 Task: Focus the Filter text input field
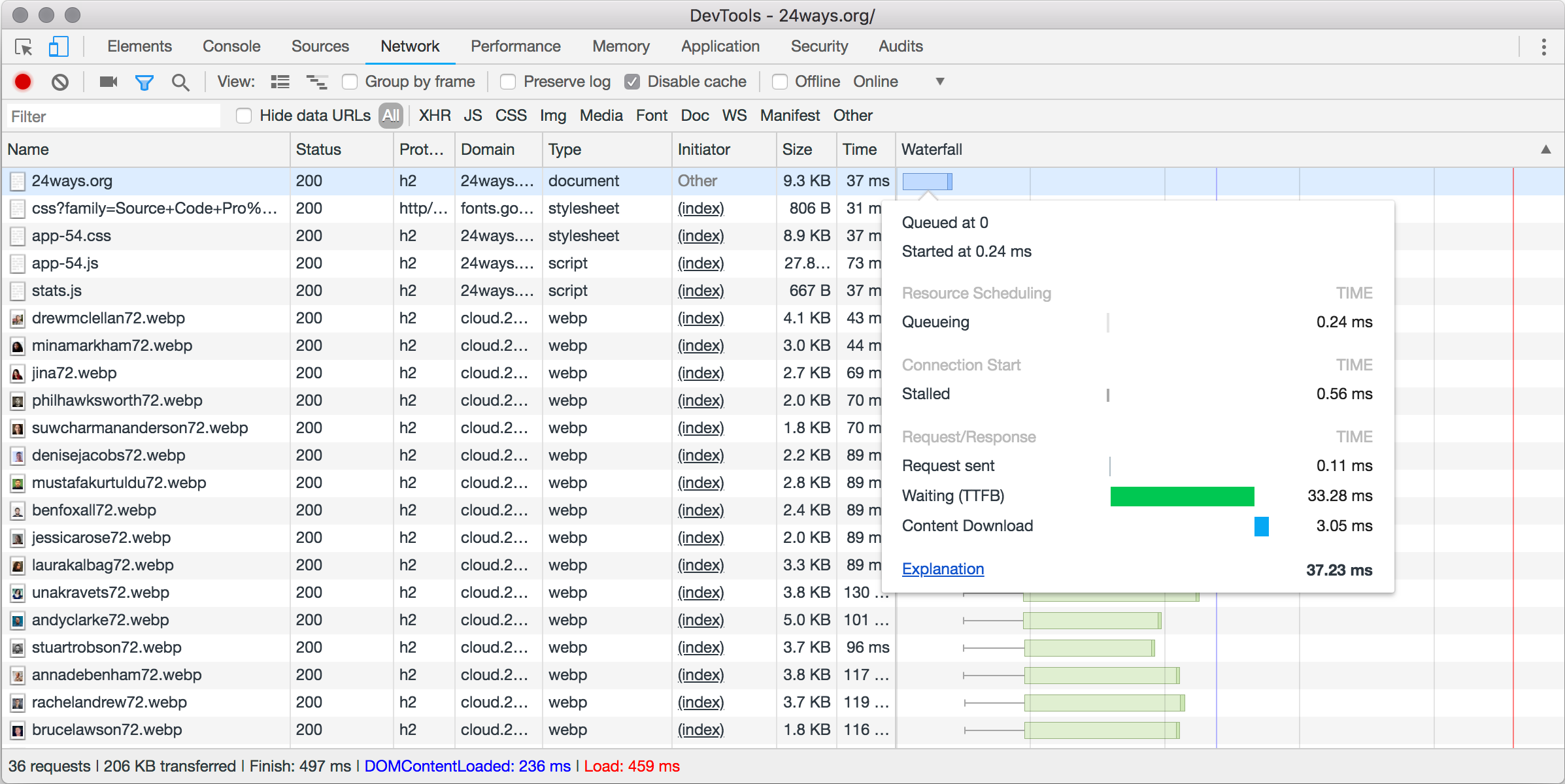point(114,116)
